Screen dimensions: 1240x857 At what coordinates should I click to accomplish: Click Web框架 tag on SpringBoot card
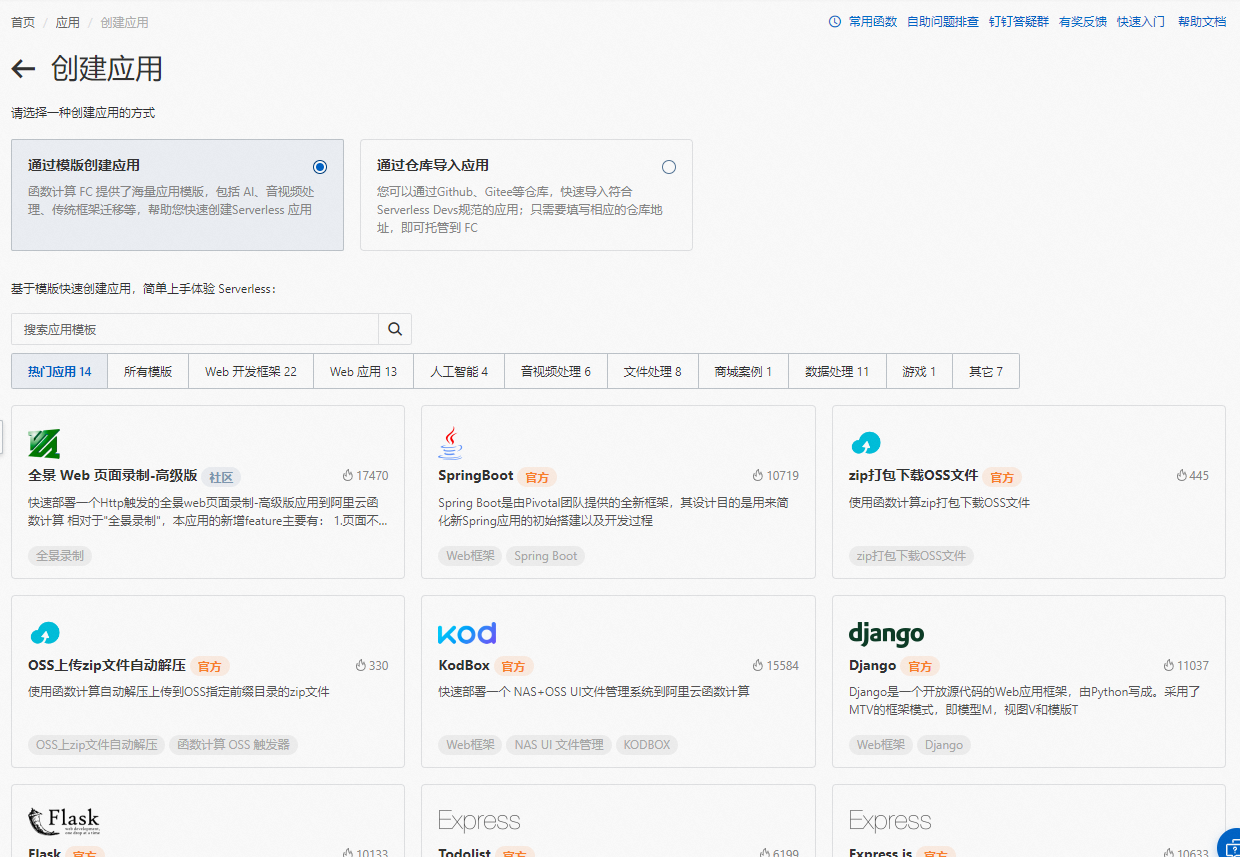pos(471,555)
